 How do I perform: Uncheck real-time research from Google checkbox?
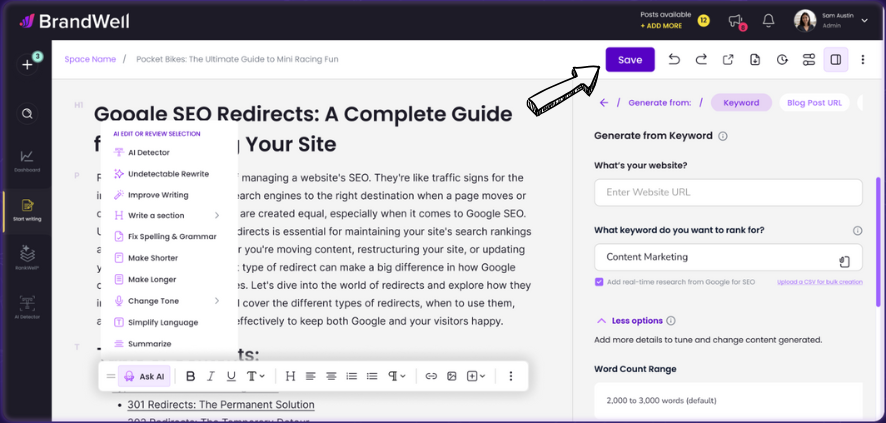point(599,282)
